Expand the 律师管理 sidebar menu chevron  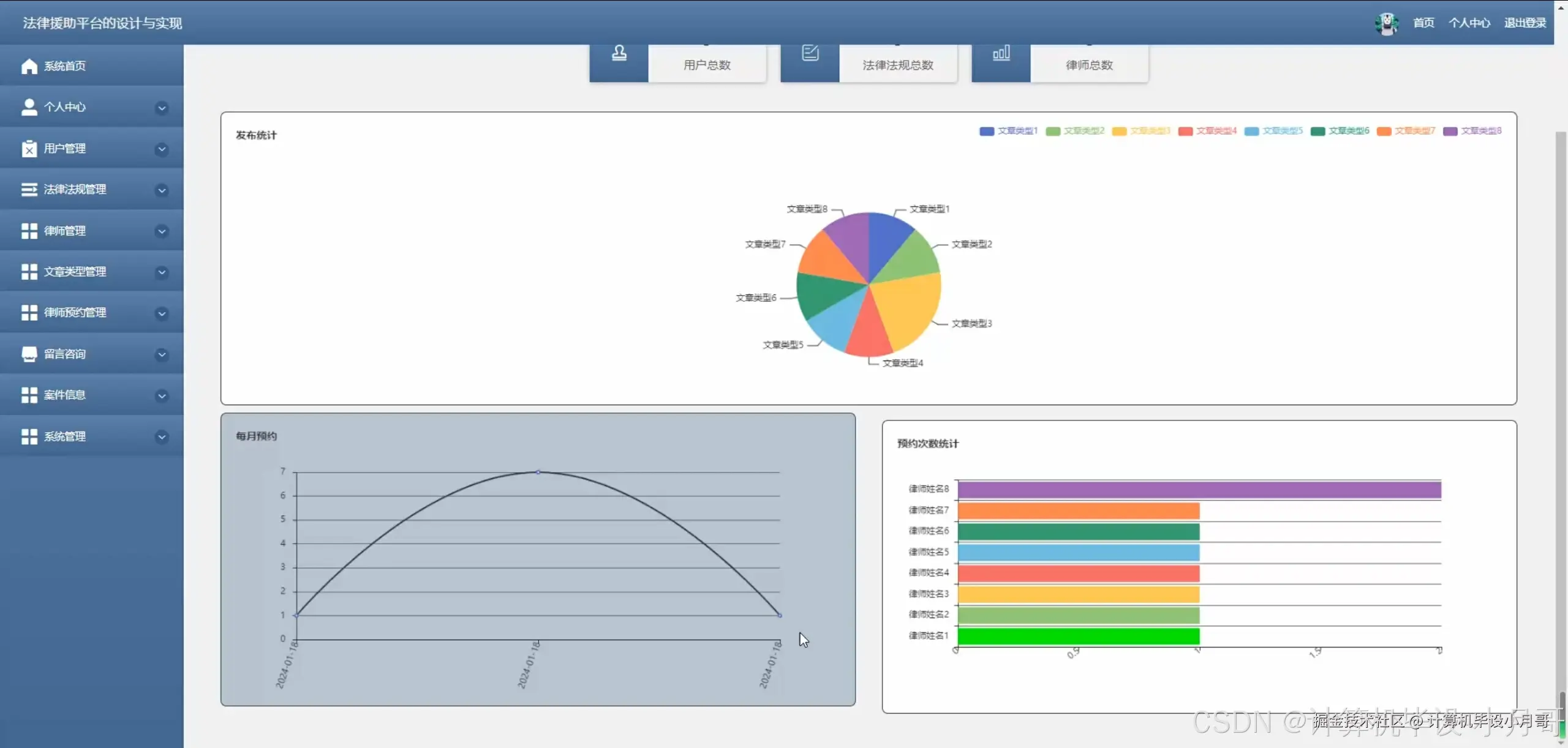162,231
